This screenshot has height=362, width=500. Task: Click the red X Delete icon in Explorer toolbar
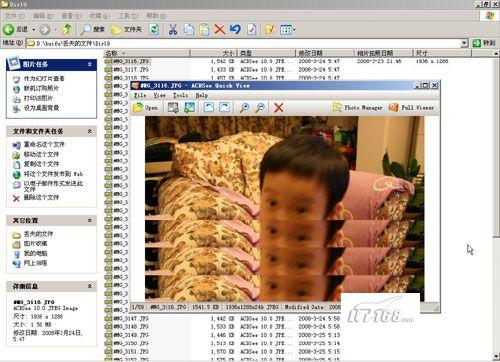click(219, 29)
